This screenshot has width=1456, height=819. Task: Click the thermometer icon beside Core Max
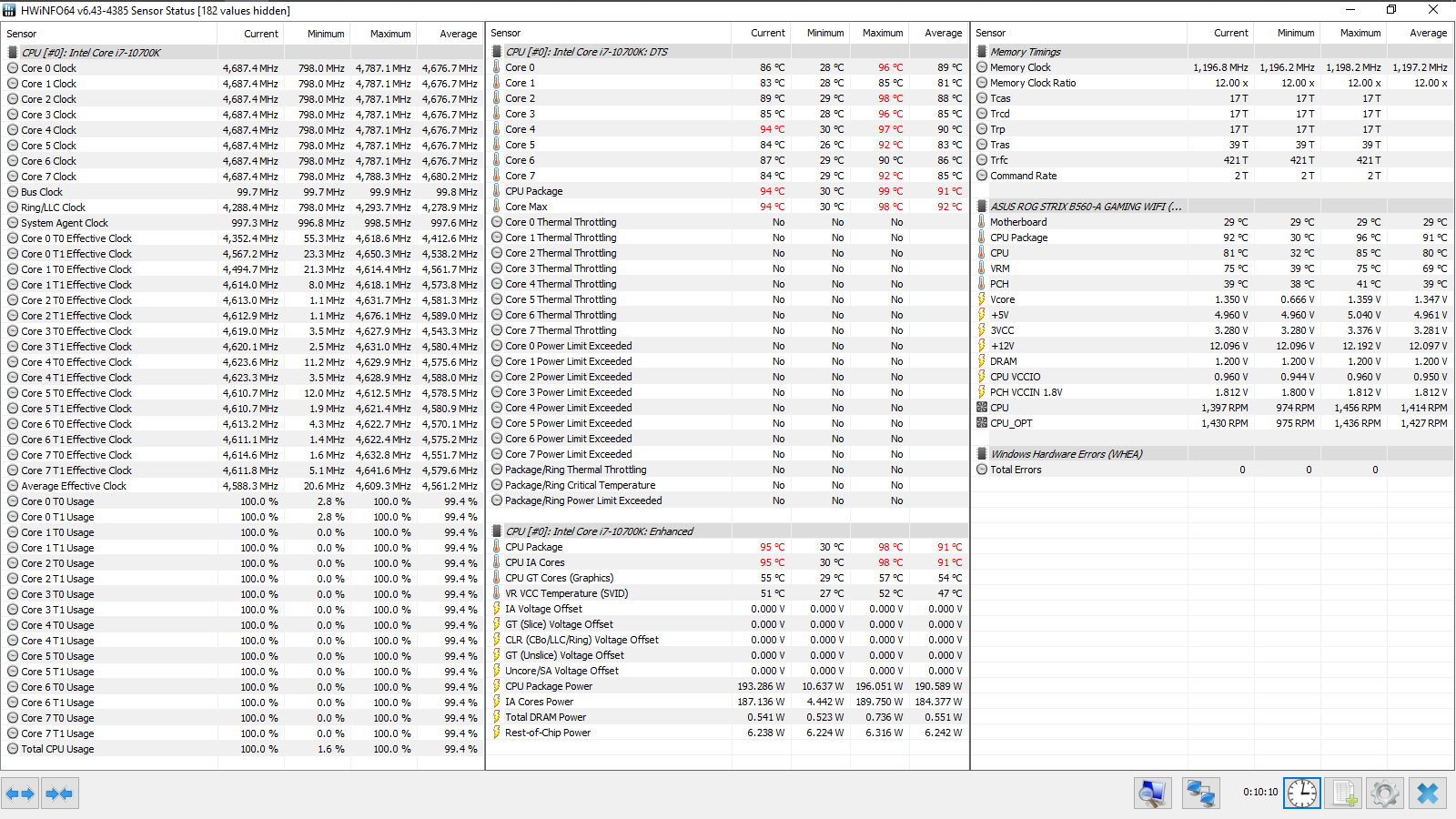tap(497, 207)
